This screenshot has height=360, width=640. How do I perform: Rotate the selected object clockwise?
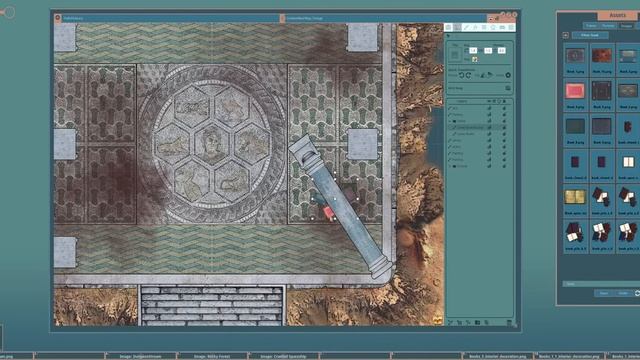pyautogui.click(x=469, y=75)
